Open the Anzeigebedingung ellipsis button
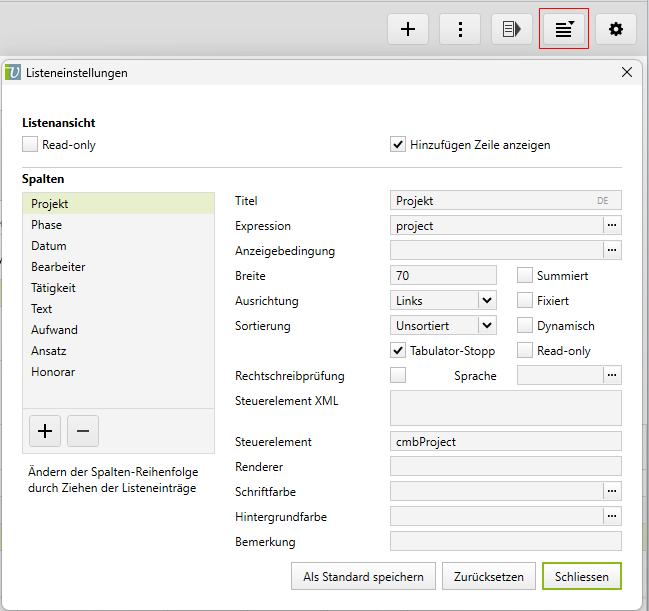The width and height of the screenshot is (649, 611). click(612, 250)
